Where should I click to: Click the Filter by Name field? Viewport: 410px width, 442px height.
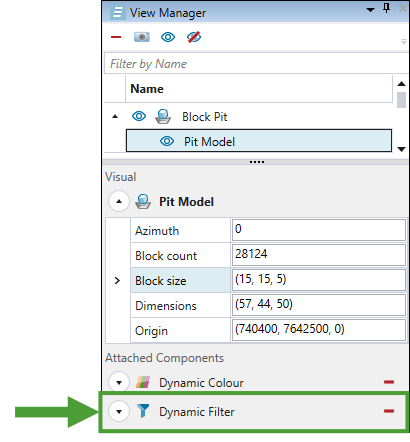pos(256,63)
